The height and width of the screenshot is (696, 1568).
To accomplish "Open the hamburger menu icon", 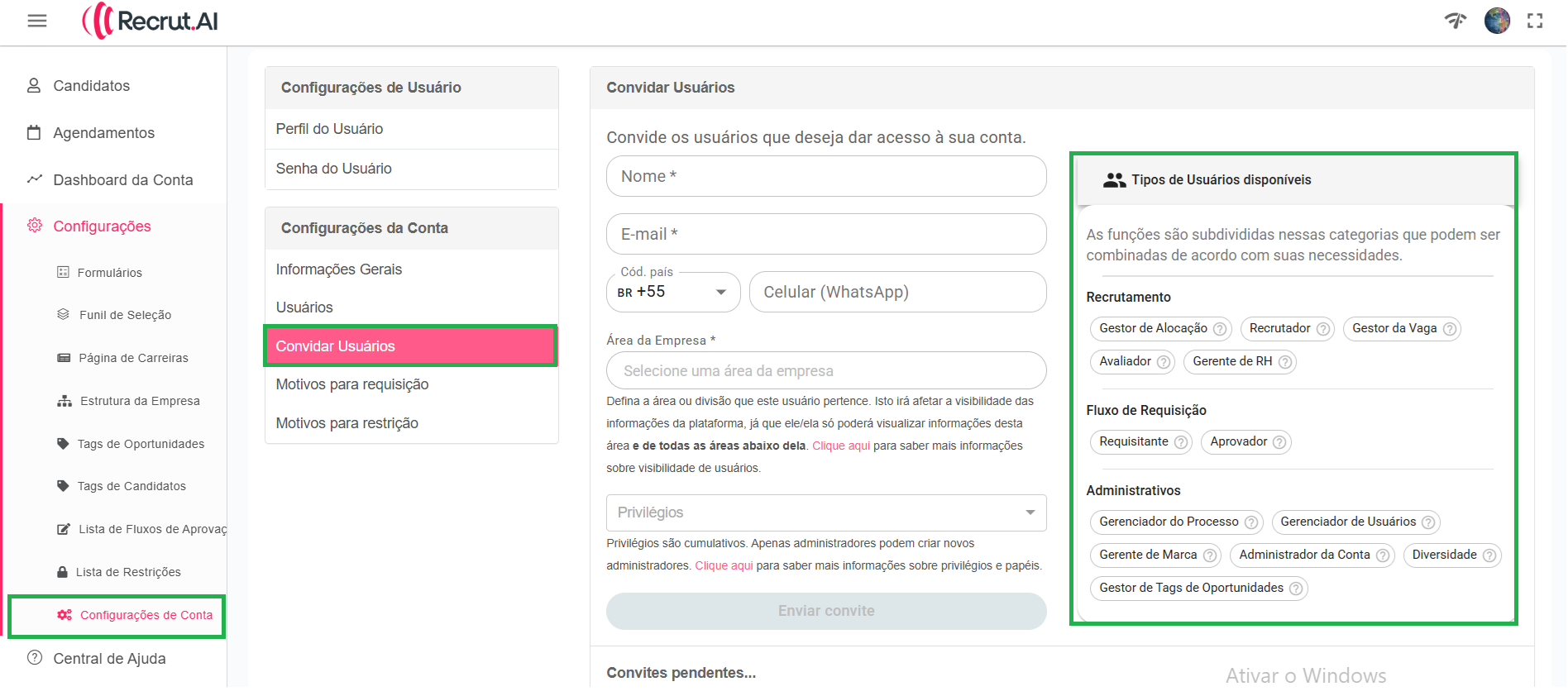I will tap(37, 21).
